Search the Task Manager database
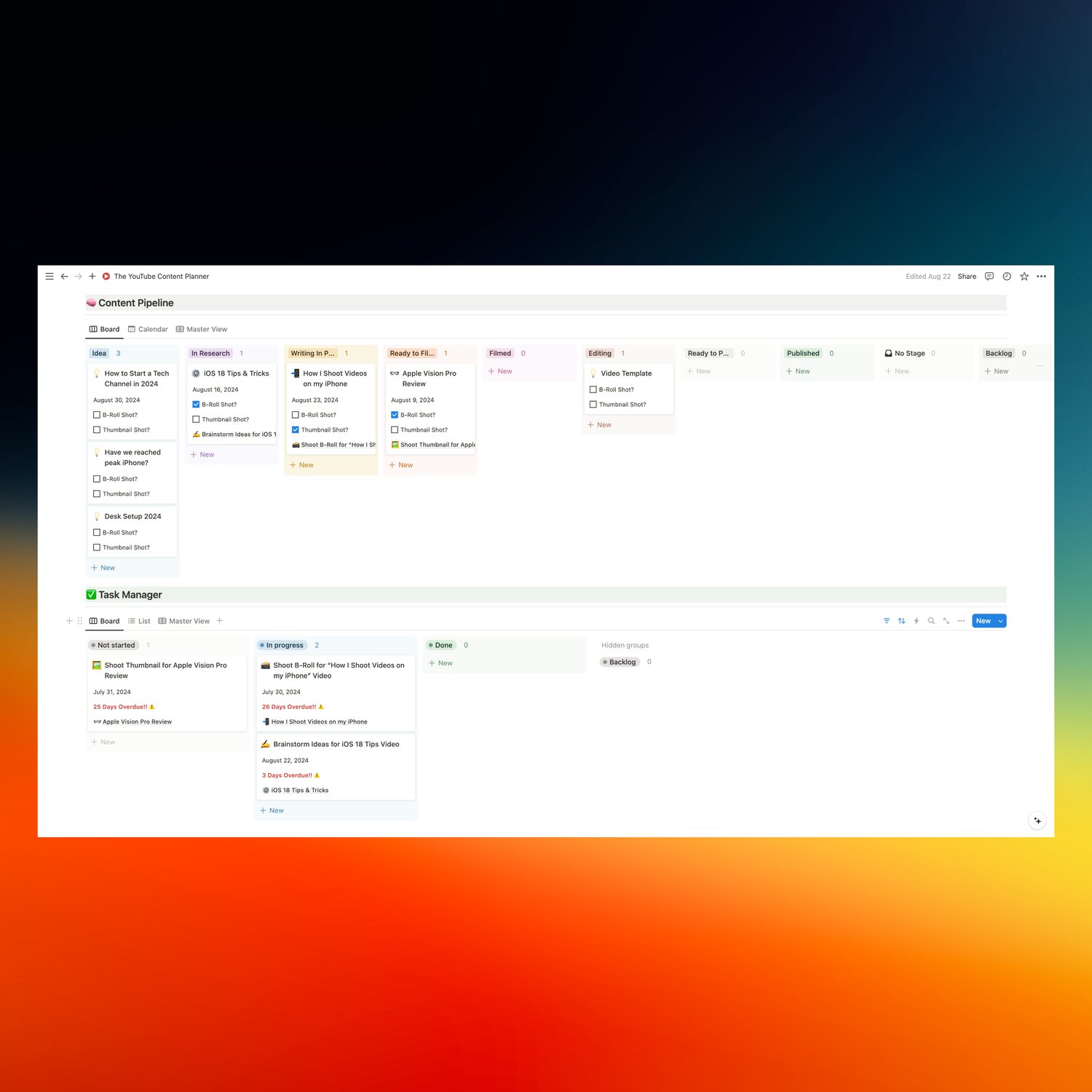1092x1092 pixels. [931, 621]
